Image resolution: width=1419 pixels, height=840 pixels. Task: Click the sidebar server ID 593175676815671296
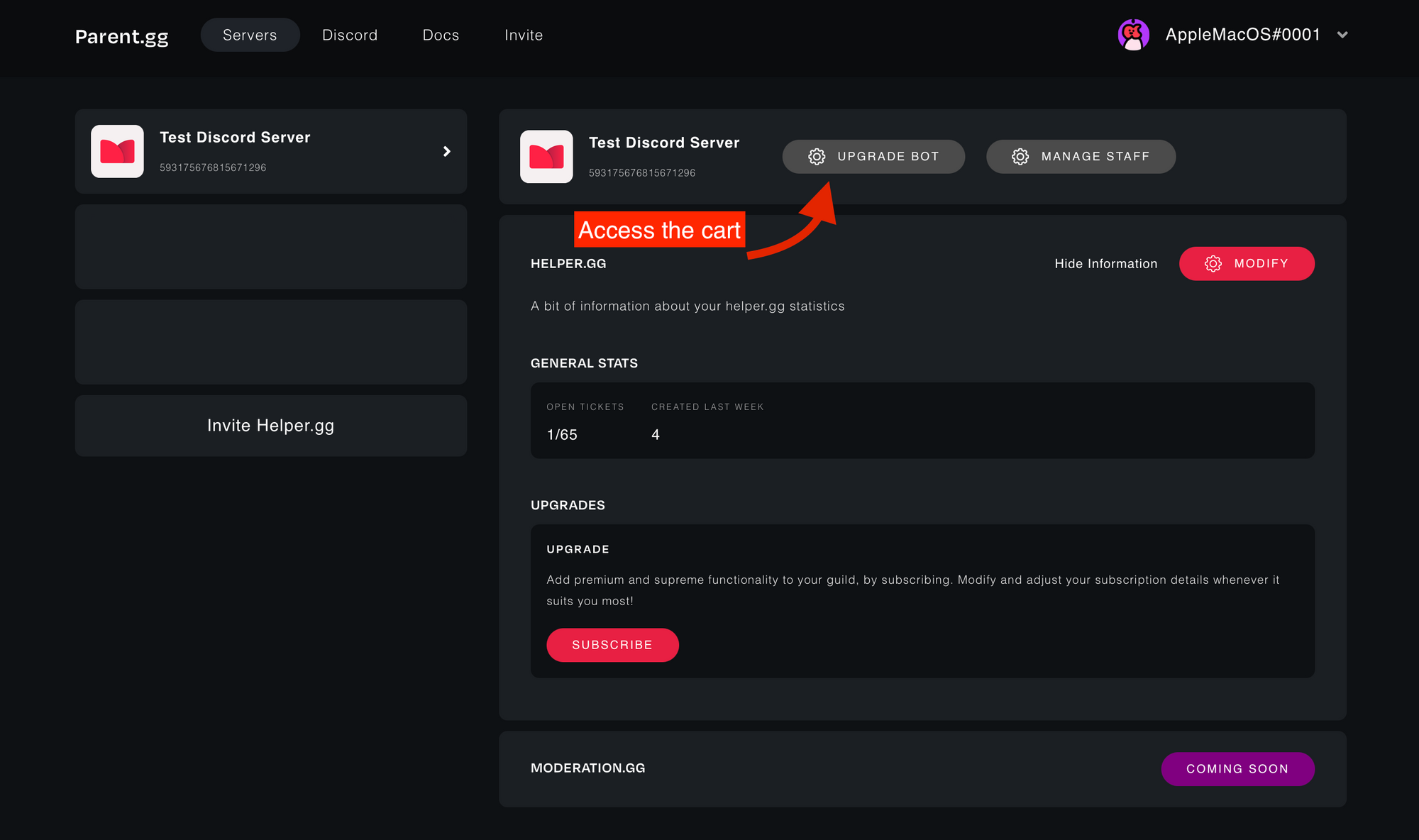pyautogui.click(x=213, y=167)
